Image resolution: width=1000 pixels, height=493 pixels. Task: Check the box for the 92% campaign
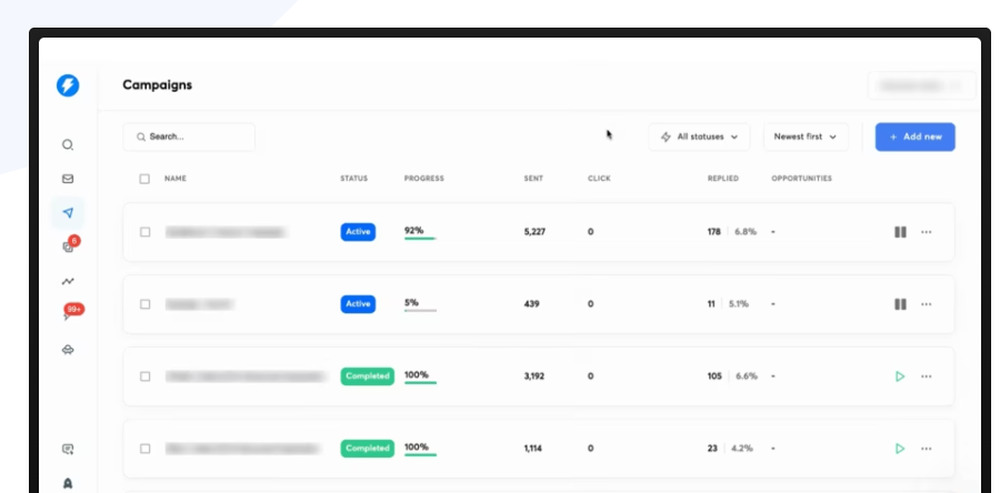[145, 232]
